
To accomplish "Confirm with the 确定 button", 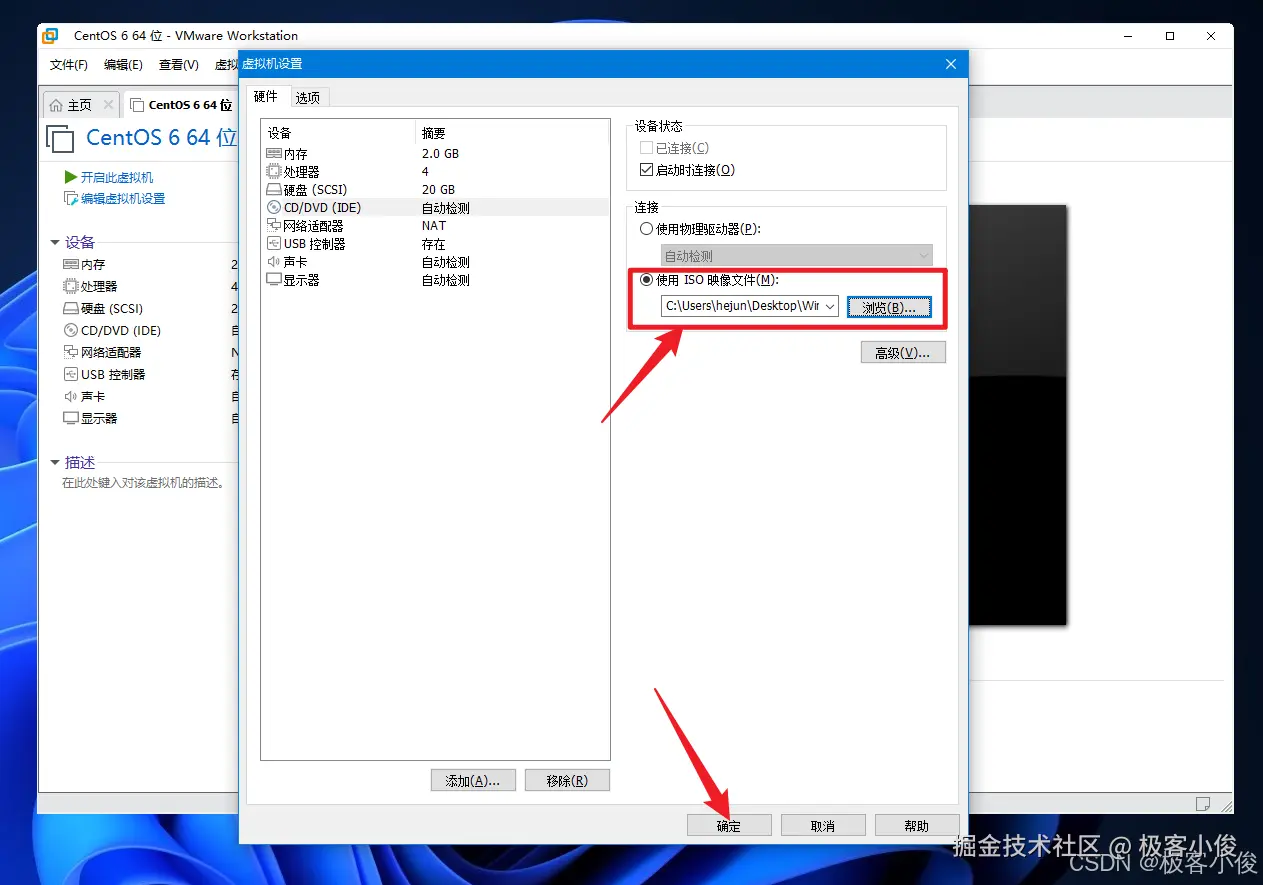I will [729, 826].
